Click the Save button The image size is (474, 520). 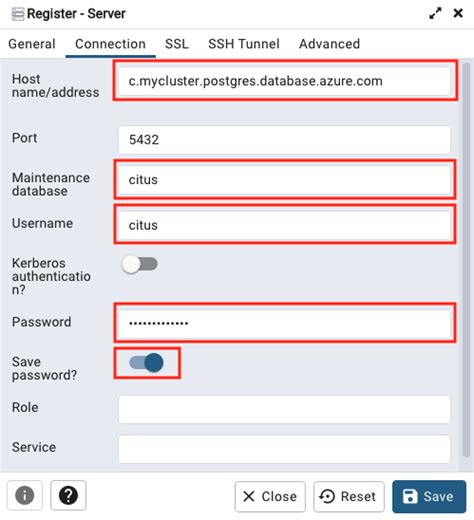click(429, 496)
